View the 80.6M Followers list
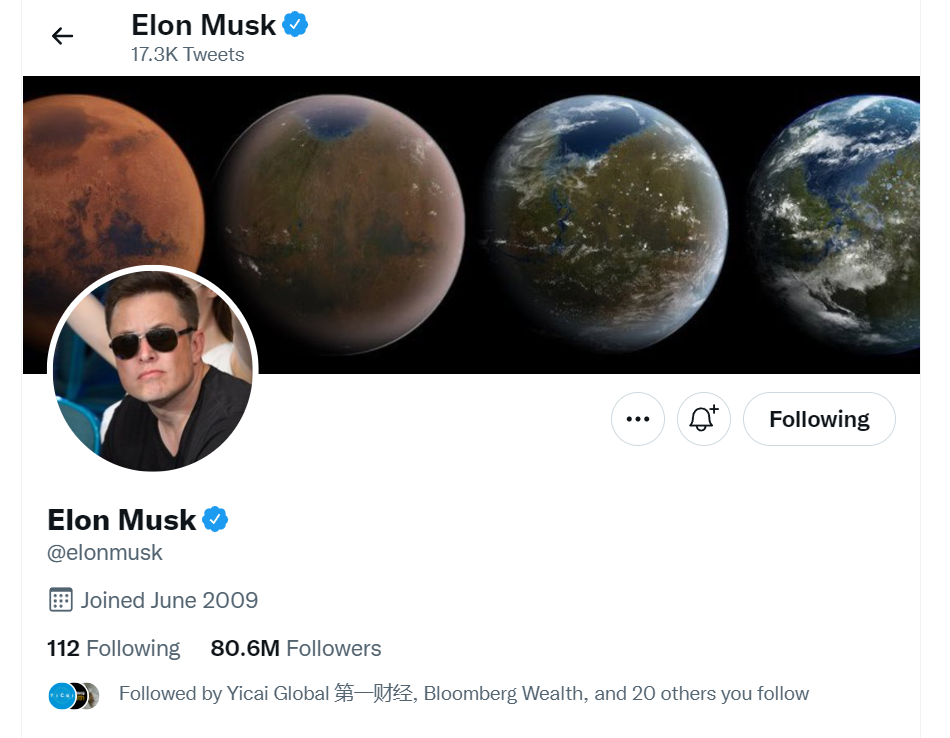950x738 pixels. (296, 648)
